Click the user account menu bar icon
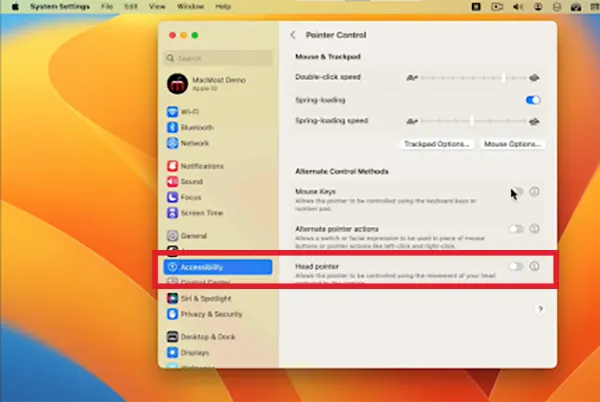 (538, 7)
